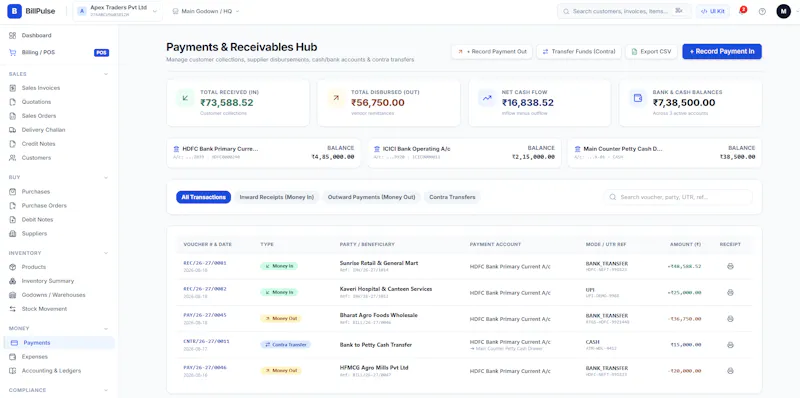Collapse the BUY sidebar section
The width and height of the screenshot is (800, 398).
tap(106, 178)
